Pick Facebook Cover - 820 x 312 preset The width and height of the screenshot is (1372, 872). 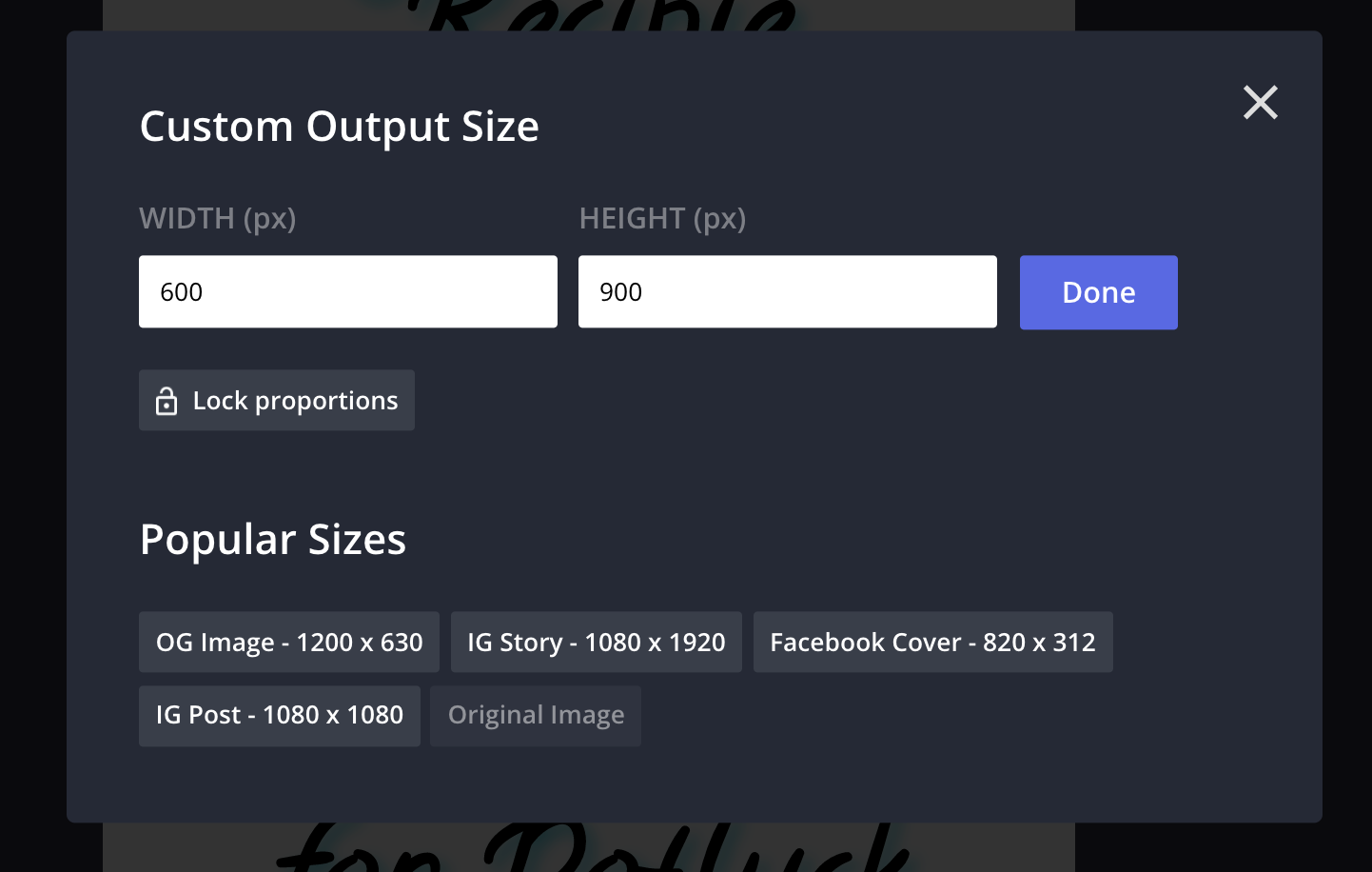[932, 643]
